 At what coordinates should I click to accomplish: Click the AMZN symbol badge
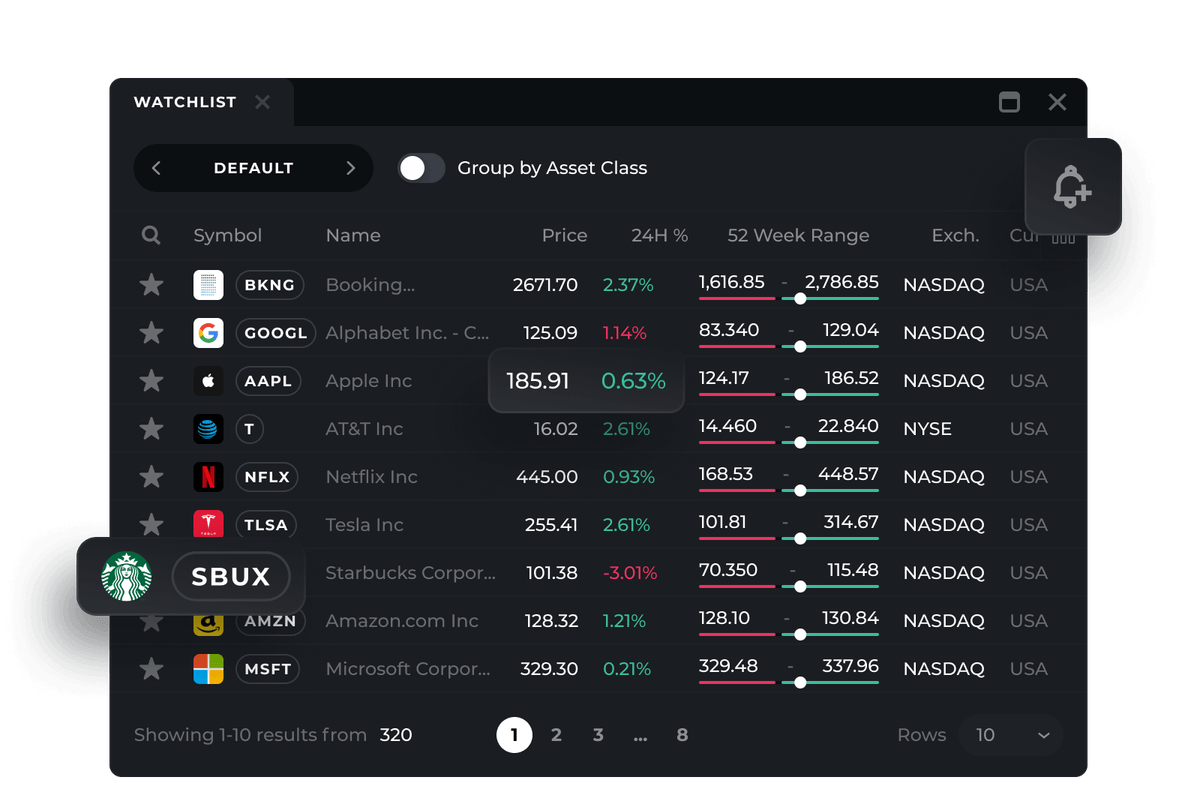pyautogui.click(x=270, y=623)
